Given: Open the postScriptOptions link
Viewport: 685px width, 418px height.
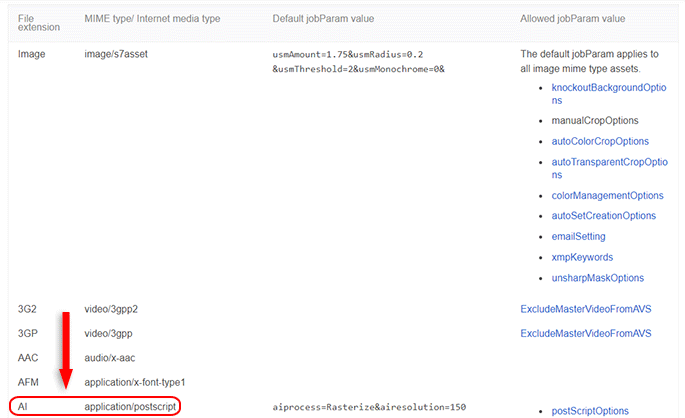Looking at the screenshot, I should pyautogui.click(x=590, y=411).
